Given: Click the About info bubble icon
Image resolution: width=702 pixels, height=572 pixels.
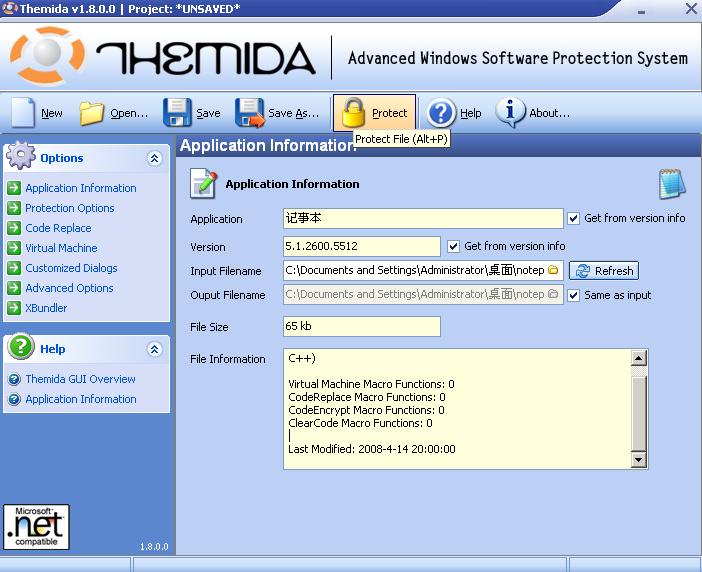Looking at the screenshot, I should [510, 112].
